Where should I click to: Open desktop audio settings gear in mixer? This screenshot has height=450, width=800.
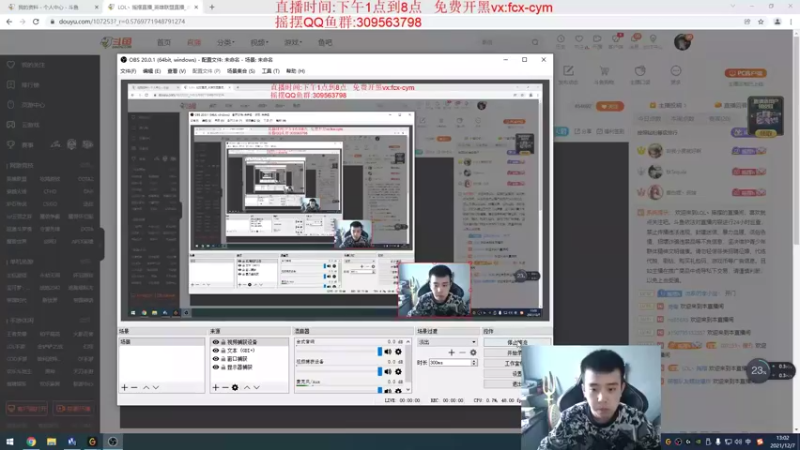tap(398, 352)
